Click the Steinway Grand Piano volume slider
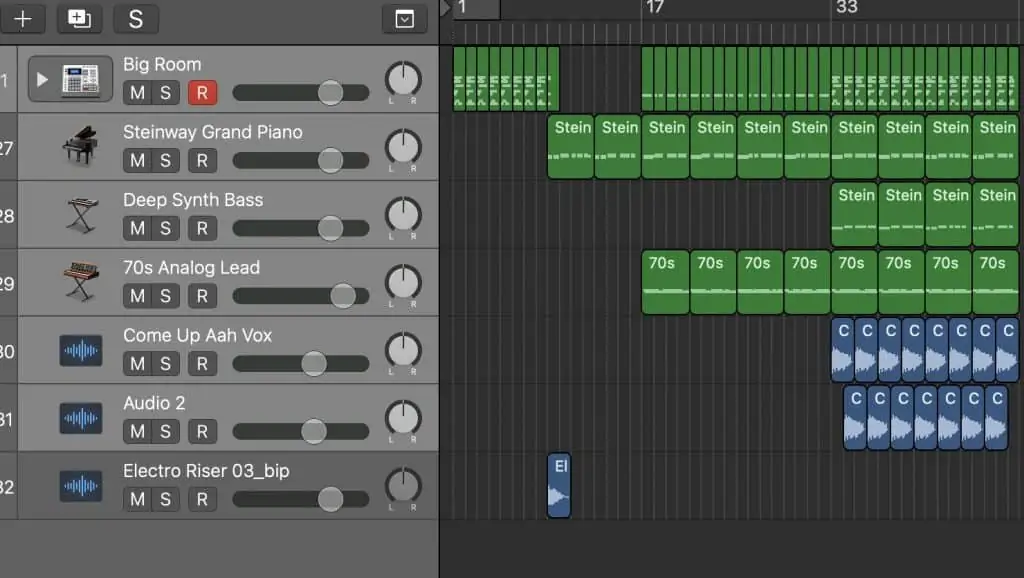 click(301, 161)
